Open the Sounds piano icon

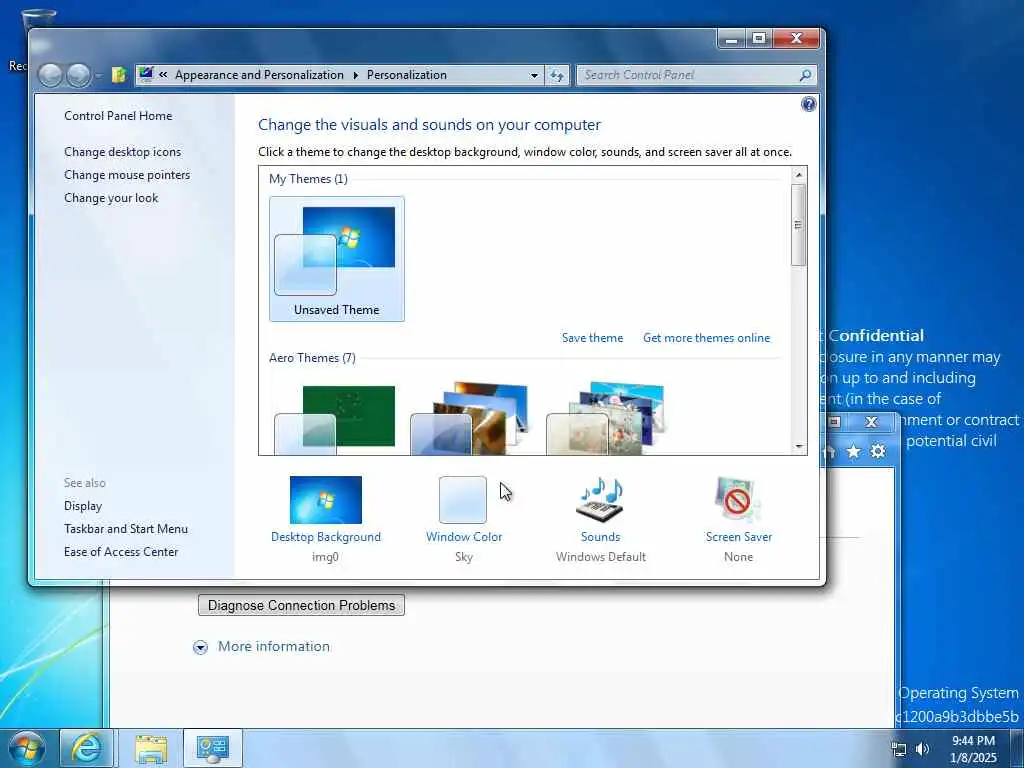600,500
